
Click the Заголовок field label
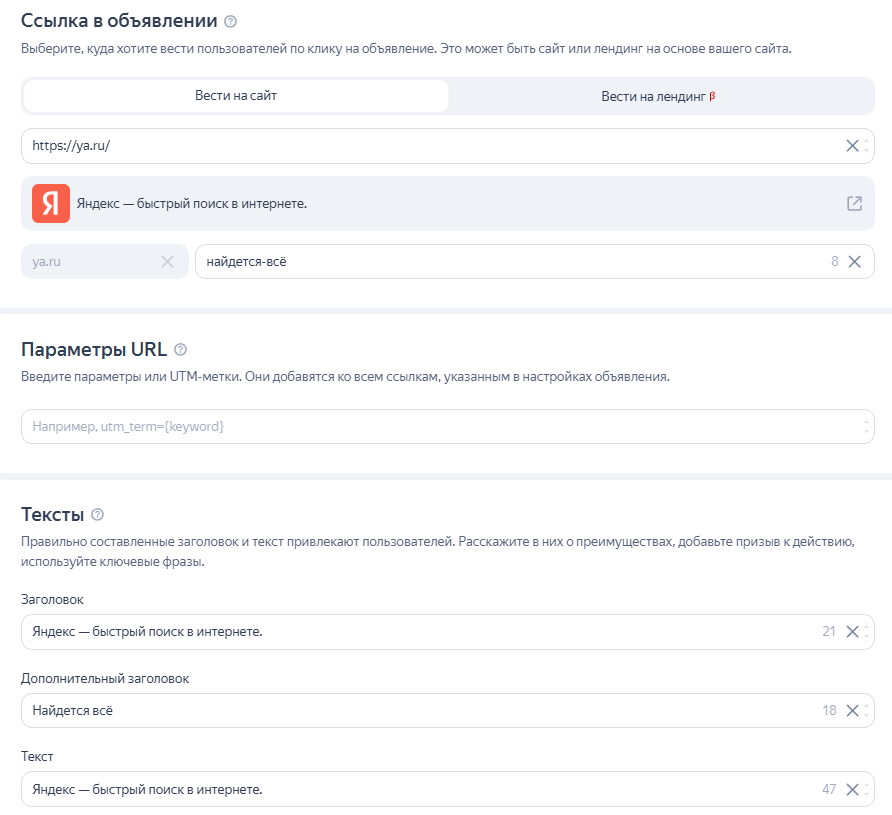tap(52, 599)
